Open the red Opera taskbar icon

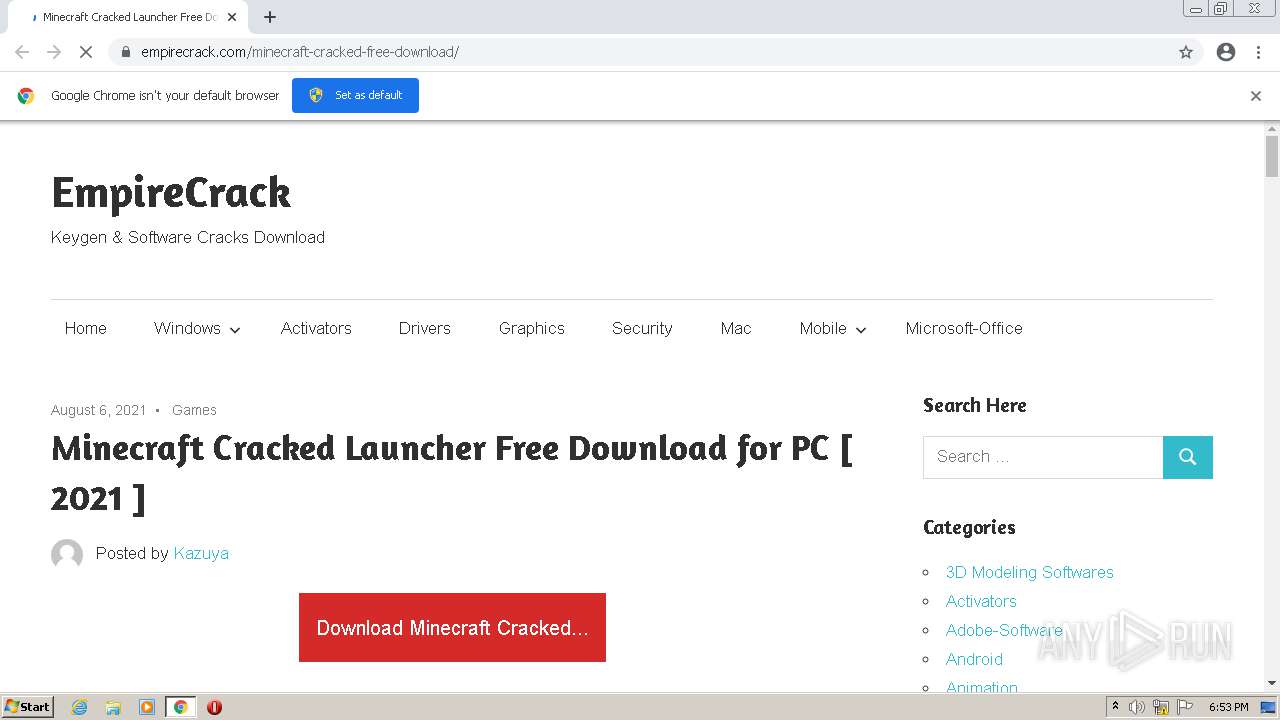click(214, 707)
